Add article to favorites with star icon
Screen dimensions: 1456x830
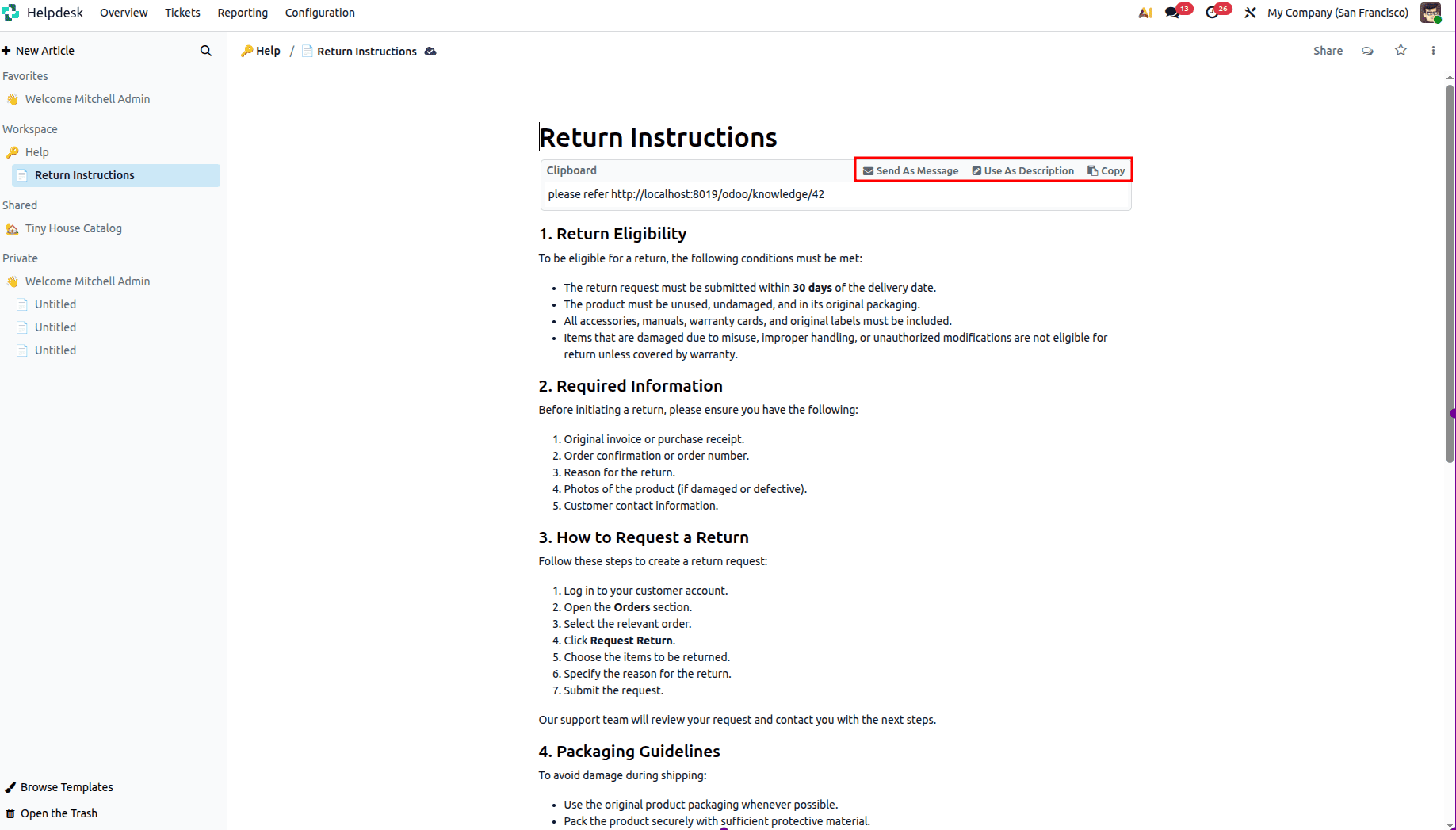click(x=1401, y=51)
